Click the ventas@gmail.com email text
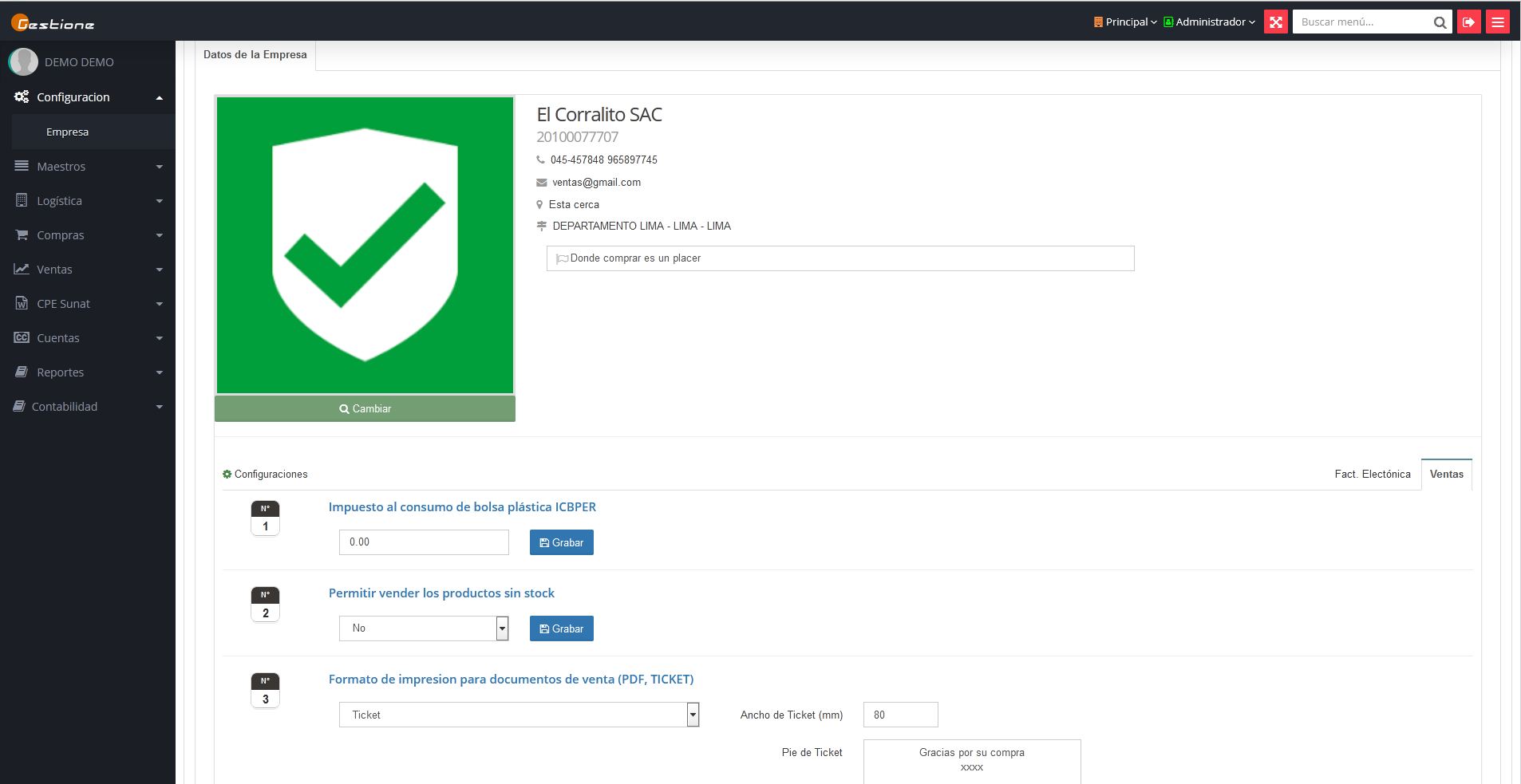Image resolution: width=1521 pixels, height=784 pixels. coord(596,183)
